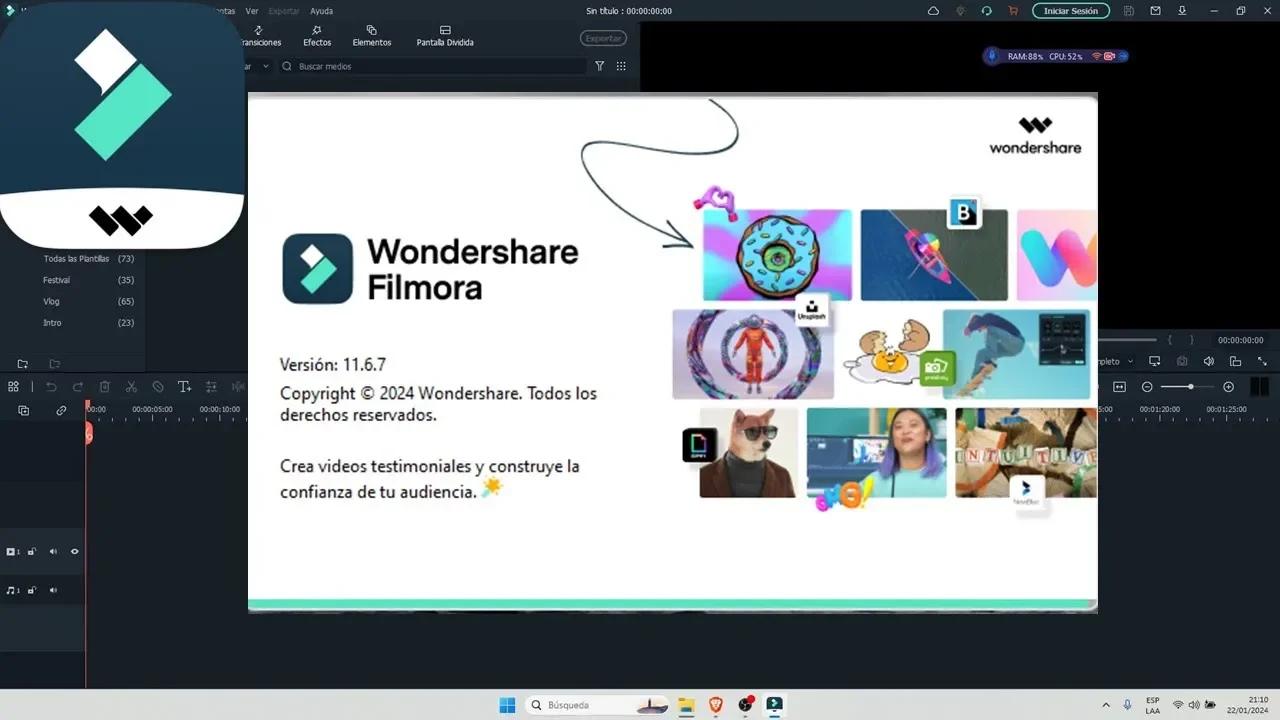Lock the audio track
The image size is (1280, 720).
[31, 590]
